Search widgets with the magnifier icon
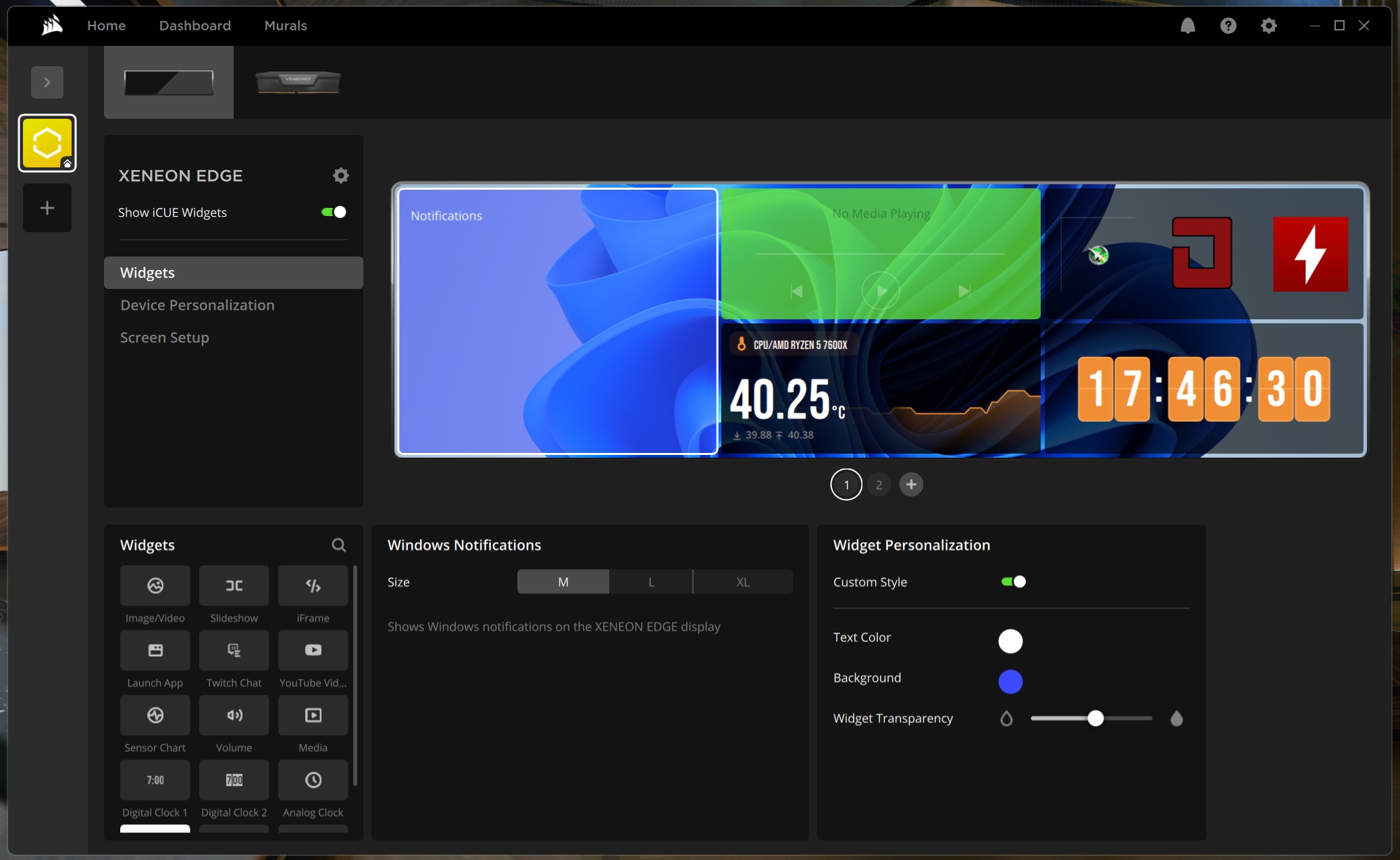 339,545
